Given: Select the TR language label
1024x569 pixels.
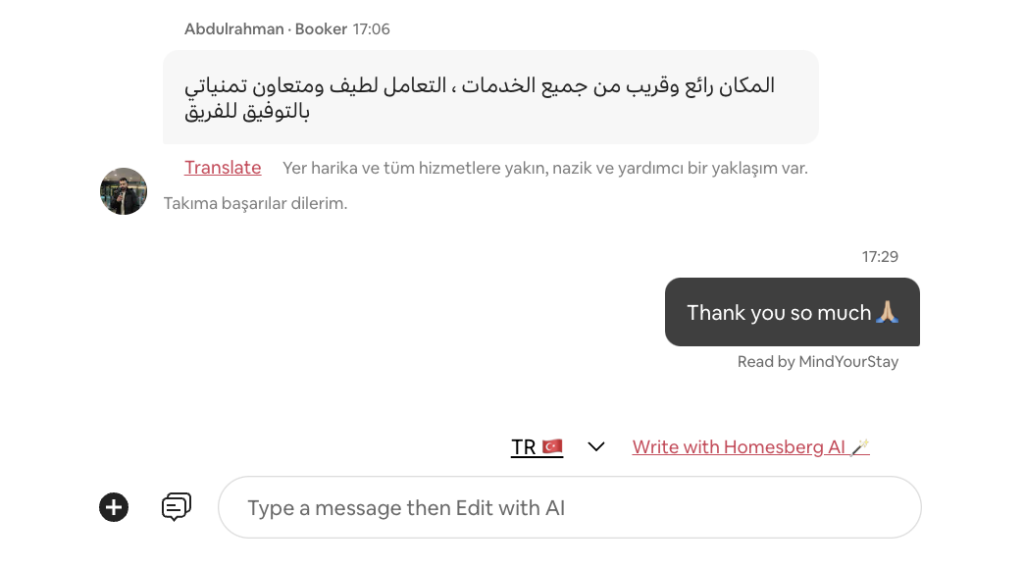Looking at the screenshot, I should [x=523, y=447].
